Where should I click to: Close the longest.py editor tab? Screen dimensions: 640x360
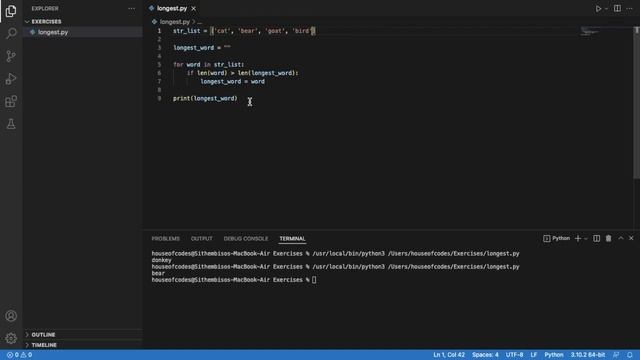[x=193, y=9]
